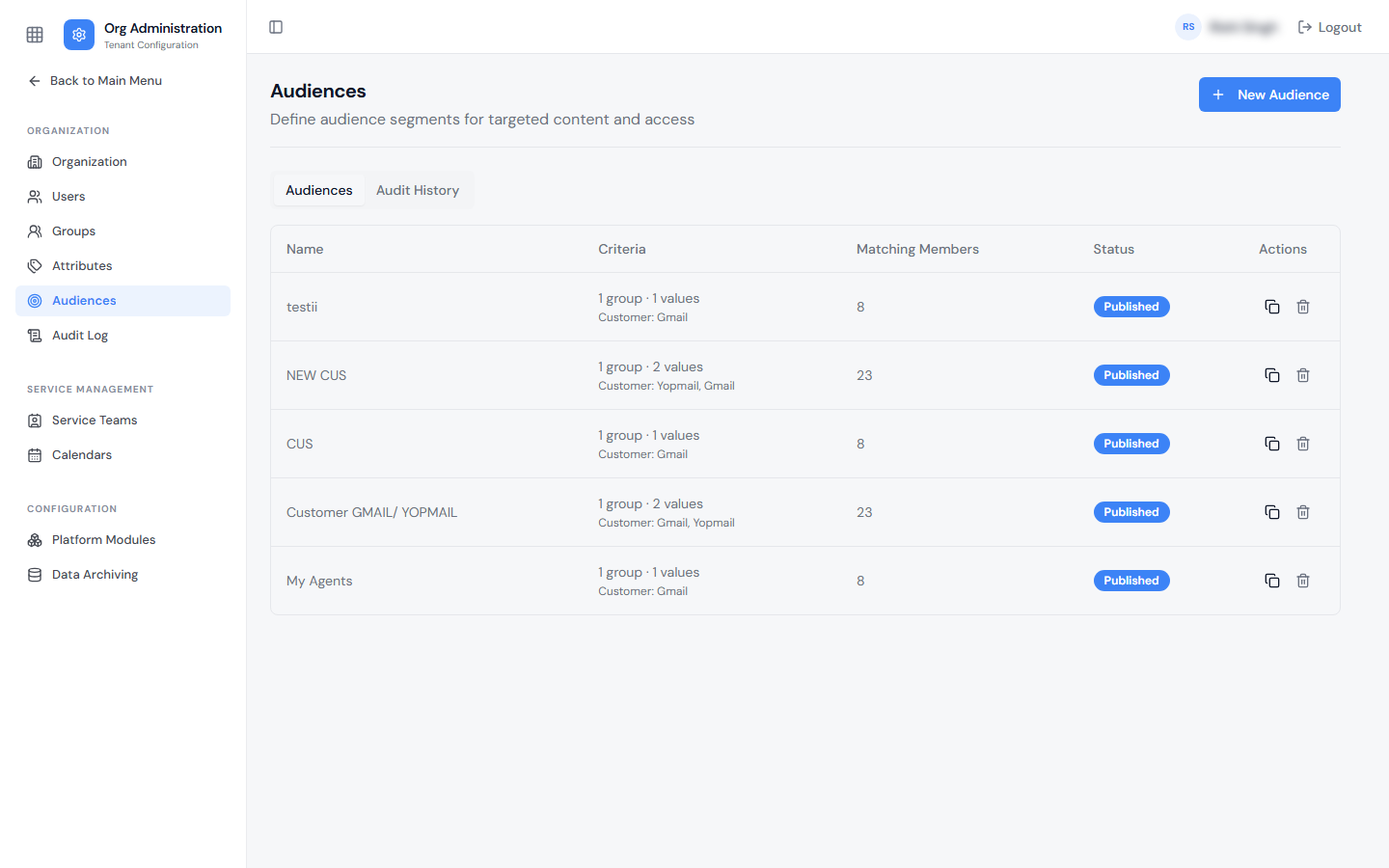
Task: Select Audiences in the sidebar
Action: (123, 301)
